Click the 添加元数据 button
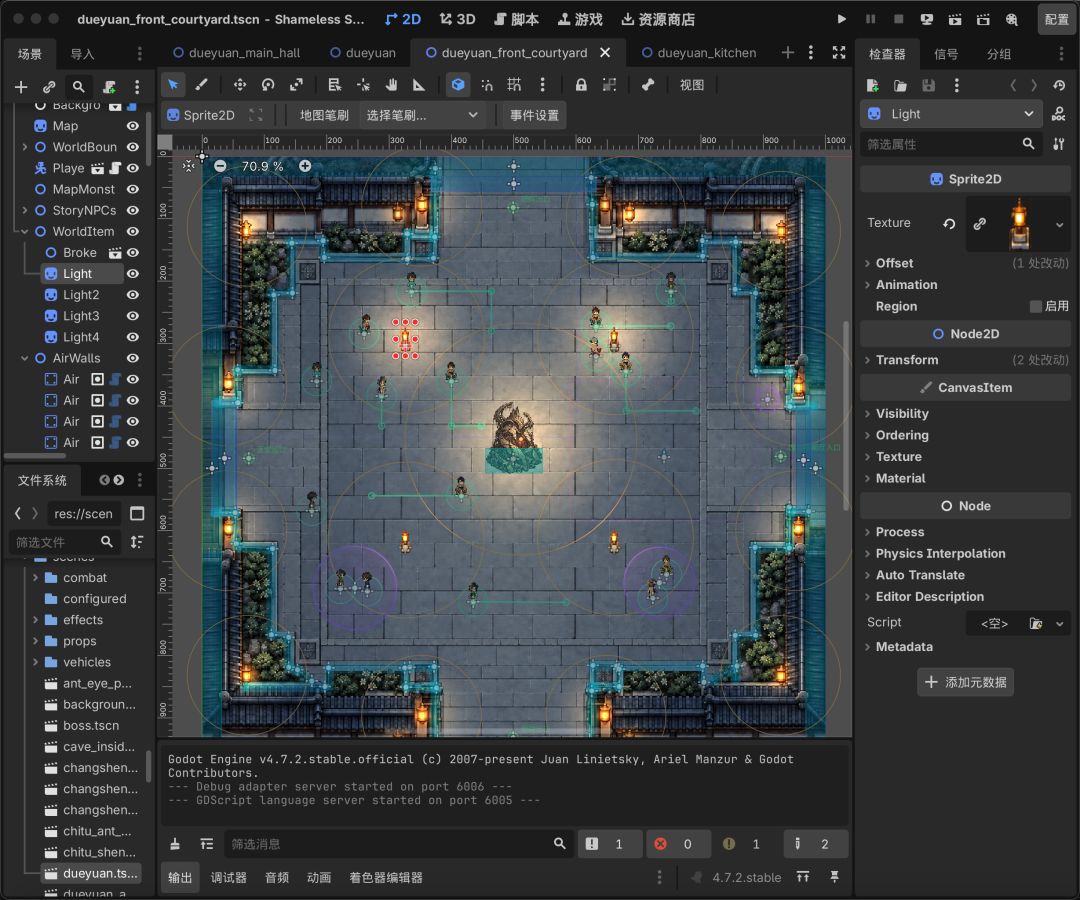1080x900 pixels. tap(966, 682)
